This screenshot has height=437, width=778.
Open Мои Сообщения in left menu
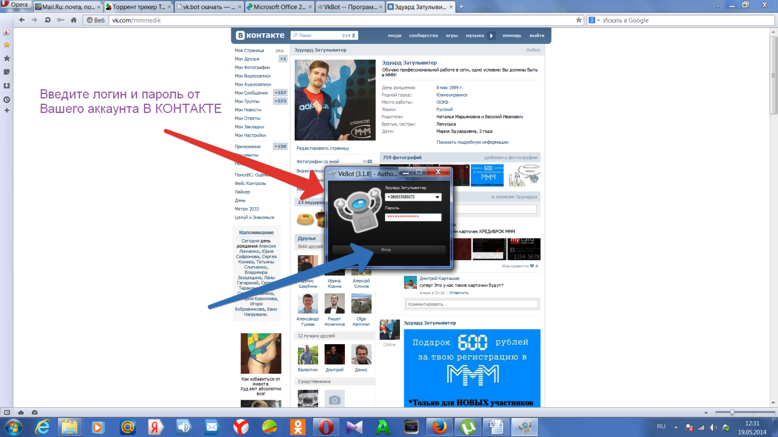point(251,93)
